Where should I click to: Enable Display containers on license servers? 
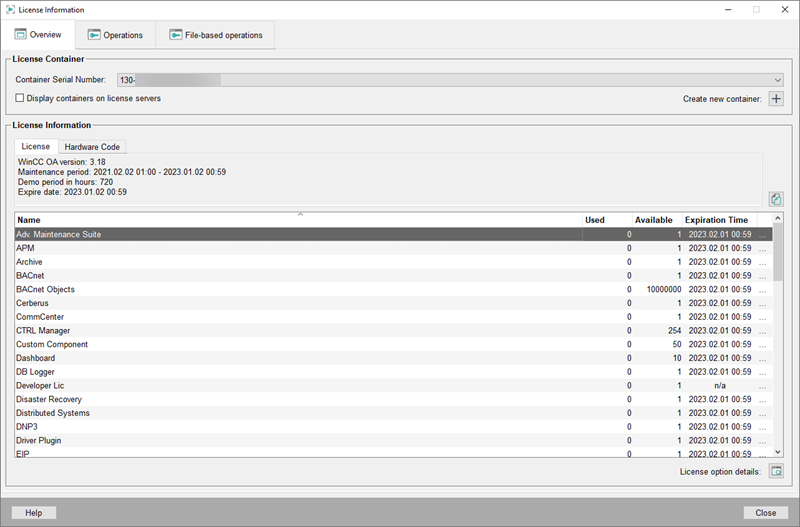coord(19,98)
